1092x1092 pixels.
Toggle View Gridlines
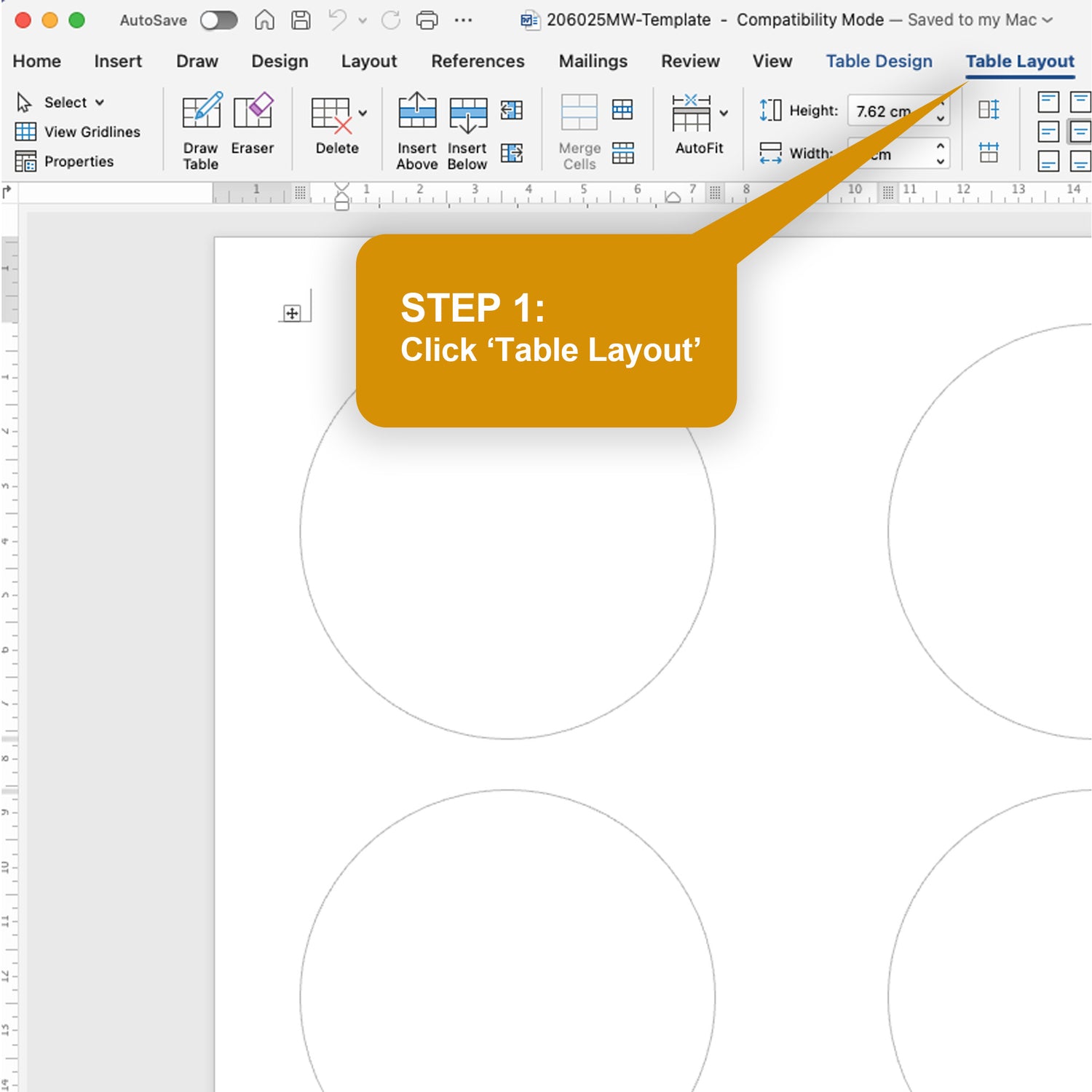point(78,132)
